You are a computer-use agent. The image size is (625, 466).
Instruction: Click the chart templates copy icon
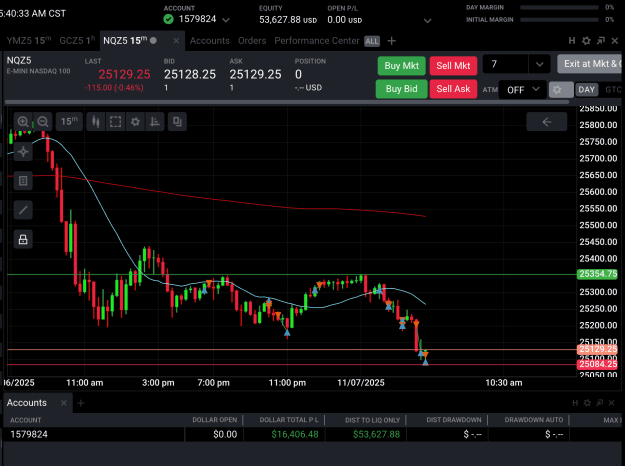tap(177, 122)
